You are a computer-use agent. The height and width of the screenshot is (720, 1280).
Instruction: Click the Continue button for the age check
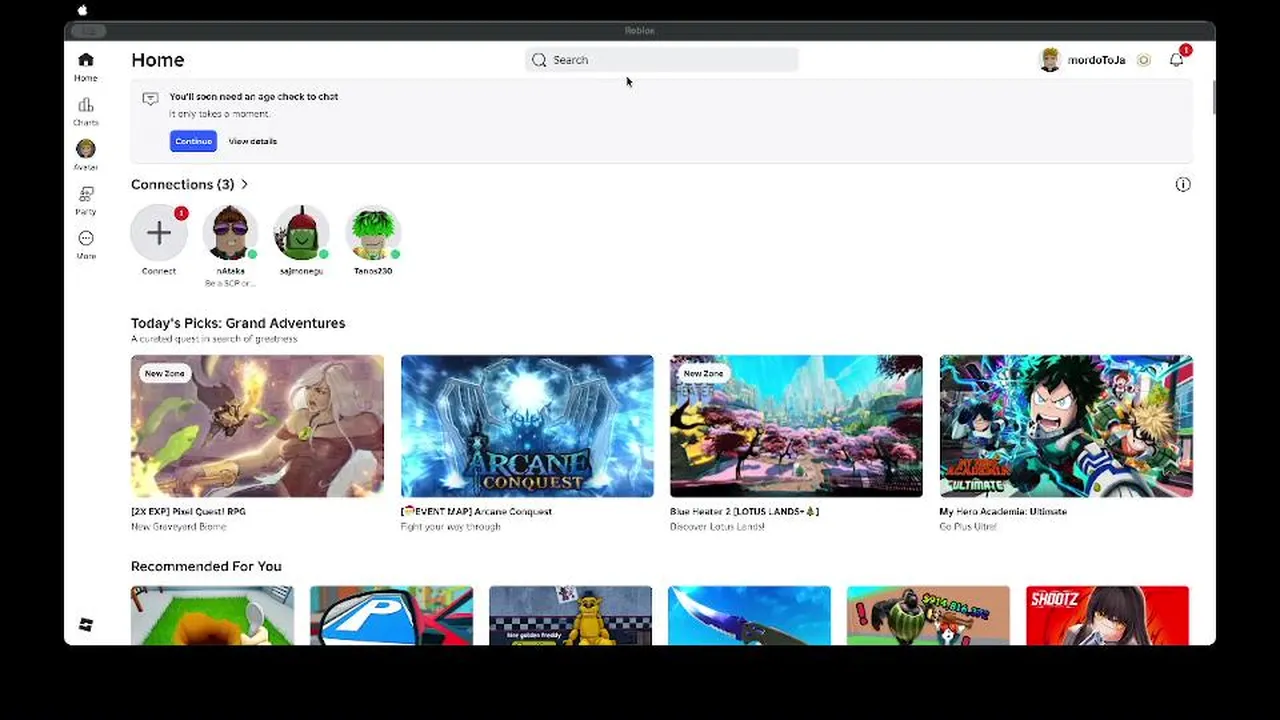[193, 141]
